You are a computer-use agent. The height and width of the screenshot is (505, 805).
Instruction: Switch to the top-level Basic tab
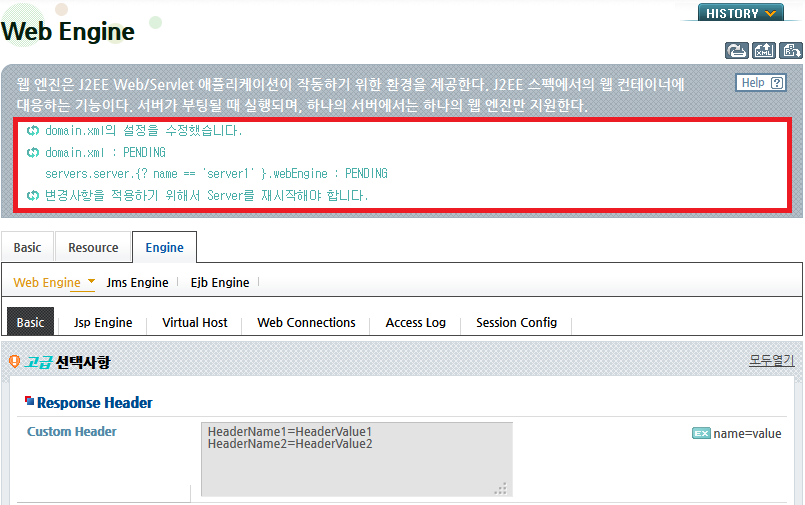(x=27, y=247)
